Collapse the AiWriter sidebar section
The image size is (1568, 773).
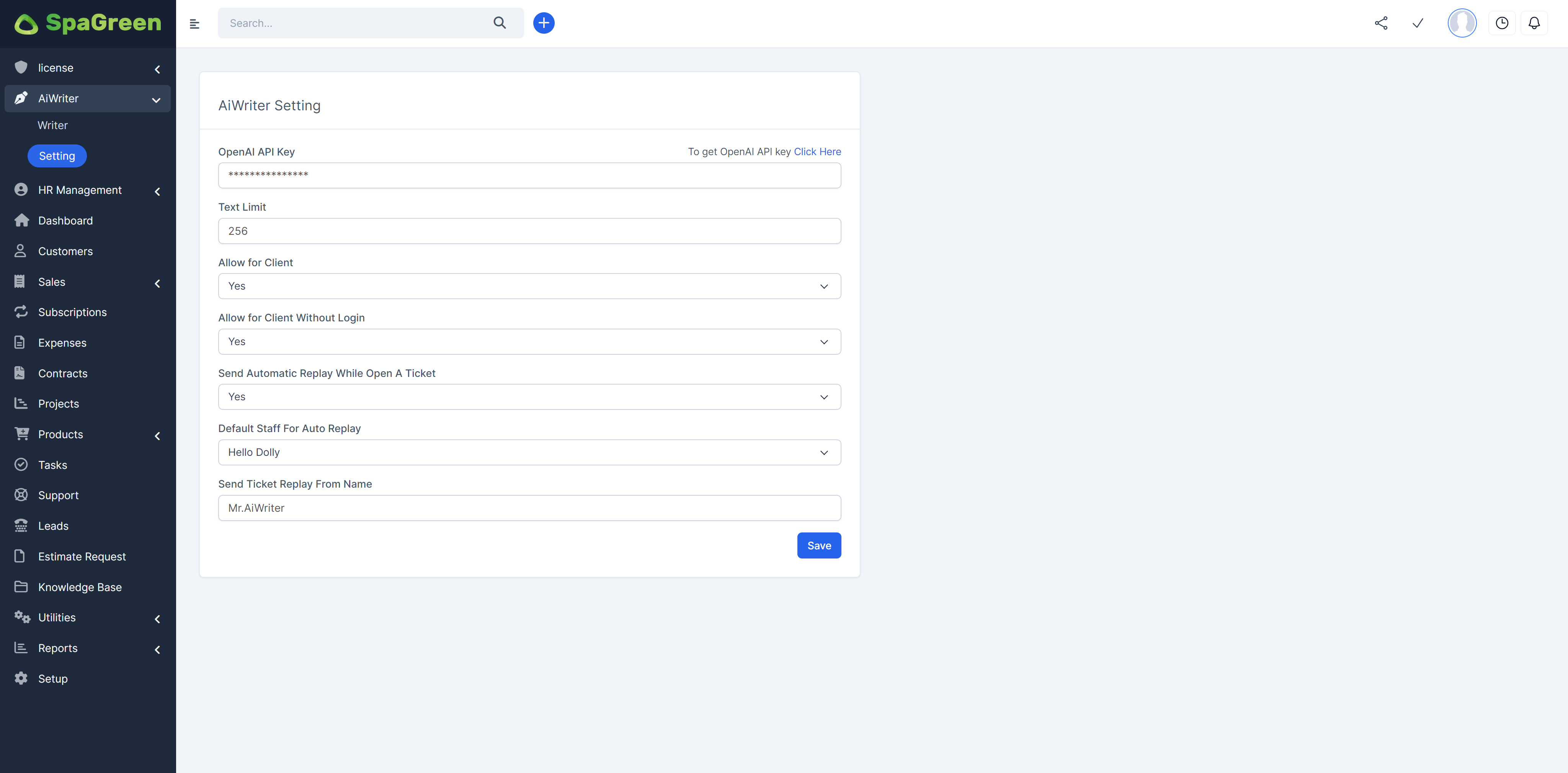[157, 99]
